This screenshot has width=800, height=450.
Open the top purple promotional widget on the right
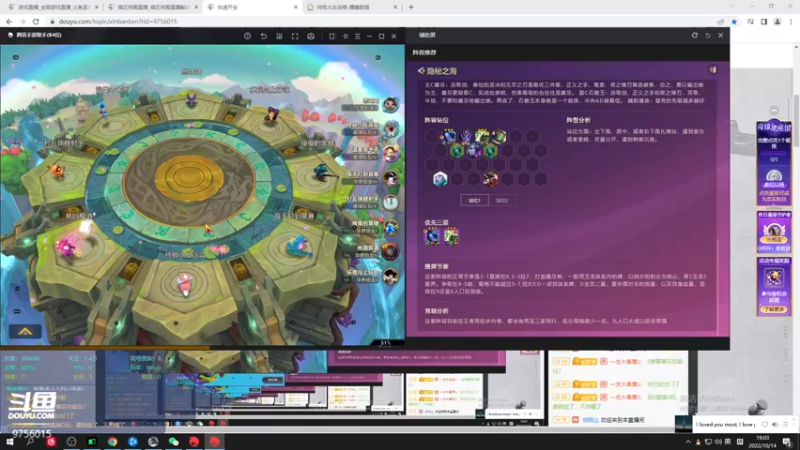pyautogui.click(x=774, y=163)
